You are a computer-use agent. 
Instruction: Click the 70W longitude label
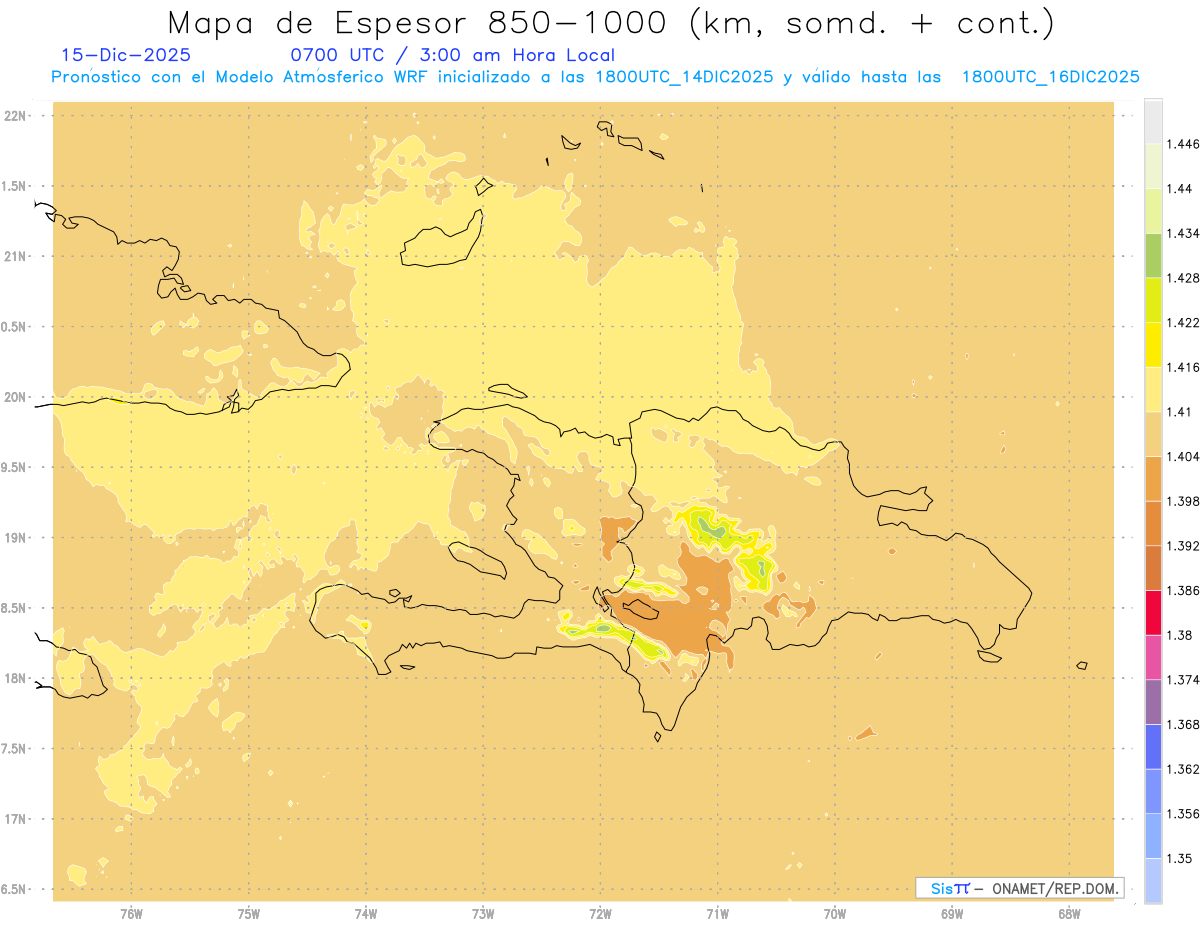tap(835, 915)
